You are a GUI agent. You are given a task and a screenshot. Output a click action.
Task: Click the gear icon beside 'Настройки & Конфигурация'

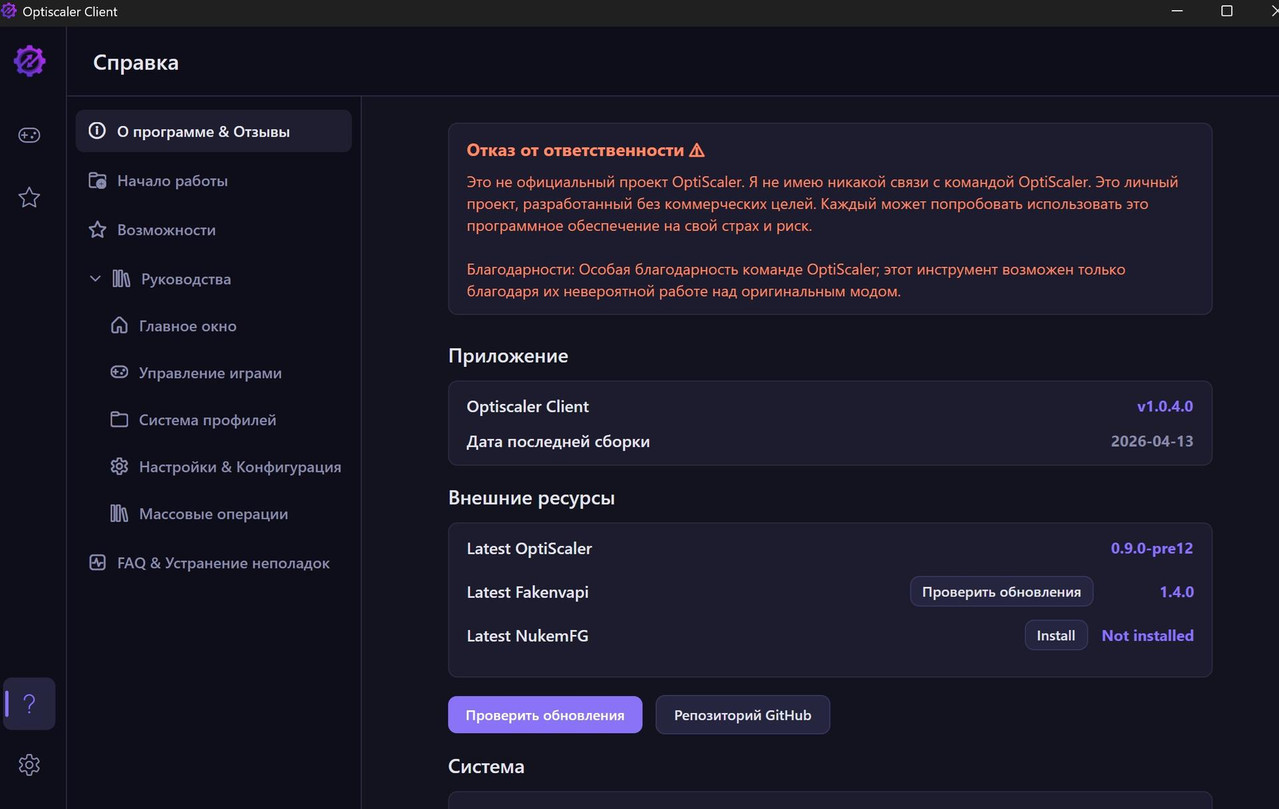click(119, 467)
